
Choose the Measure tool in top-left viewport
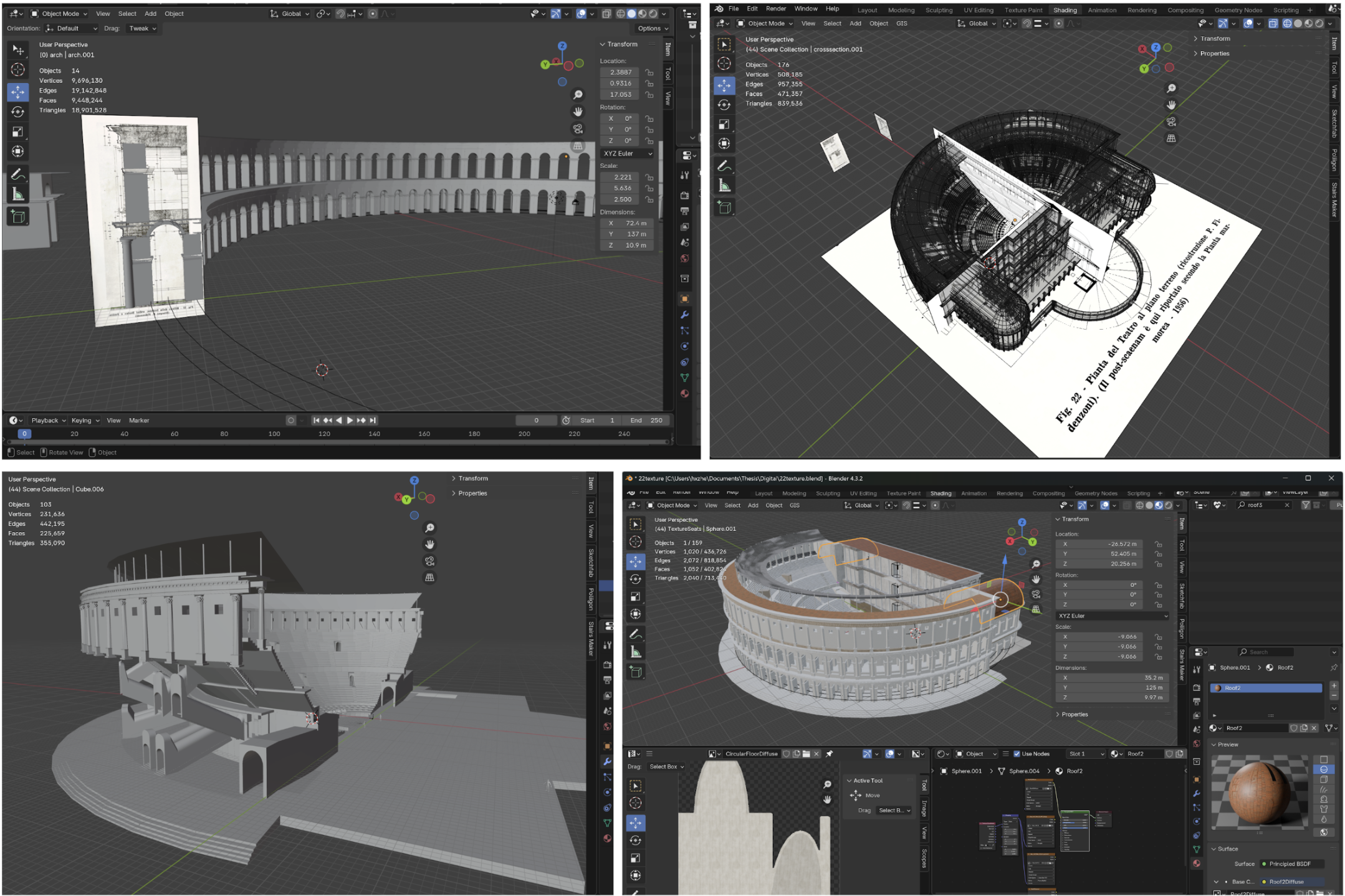point(18,194)
